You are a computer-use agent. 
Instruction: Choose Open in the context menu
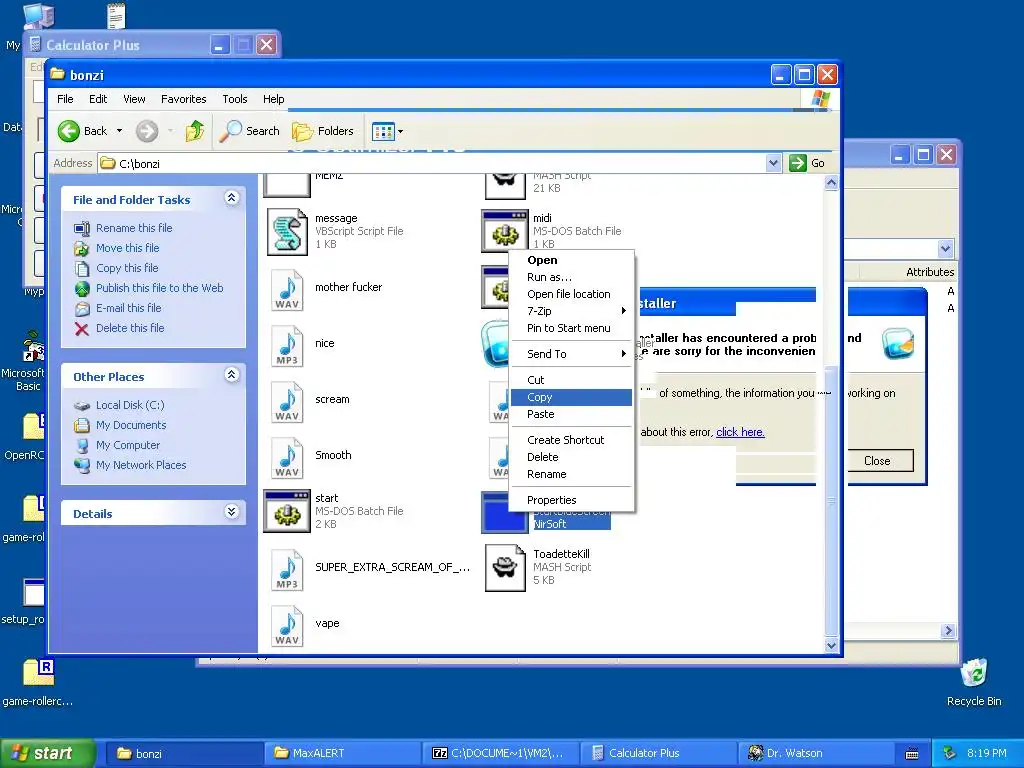[571, 260]
